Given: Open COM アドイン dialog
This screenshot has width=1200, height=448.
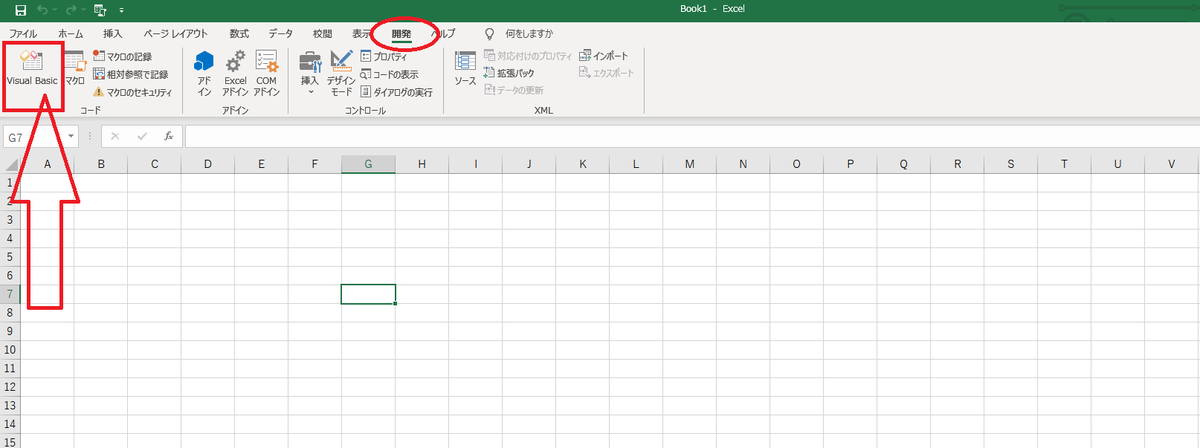Looking at the screenshot, I should pos(266,72).
